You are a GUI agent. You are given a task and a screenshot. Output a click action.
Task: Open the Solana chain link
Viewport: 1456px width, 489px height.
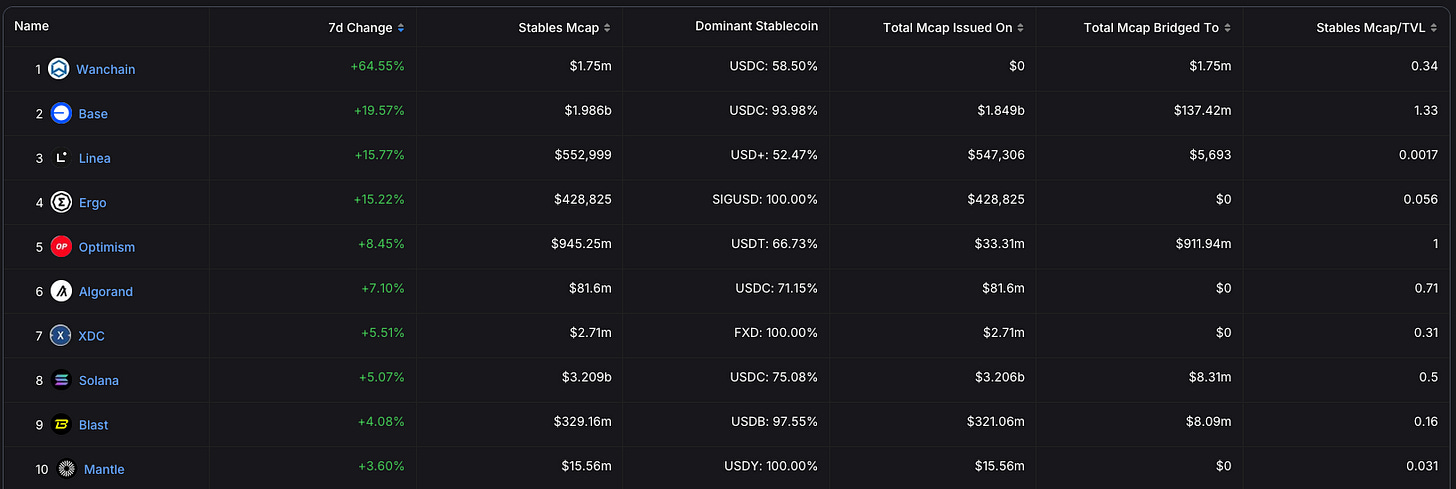pos(99,380)
